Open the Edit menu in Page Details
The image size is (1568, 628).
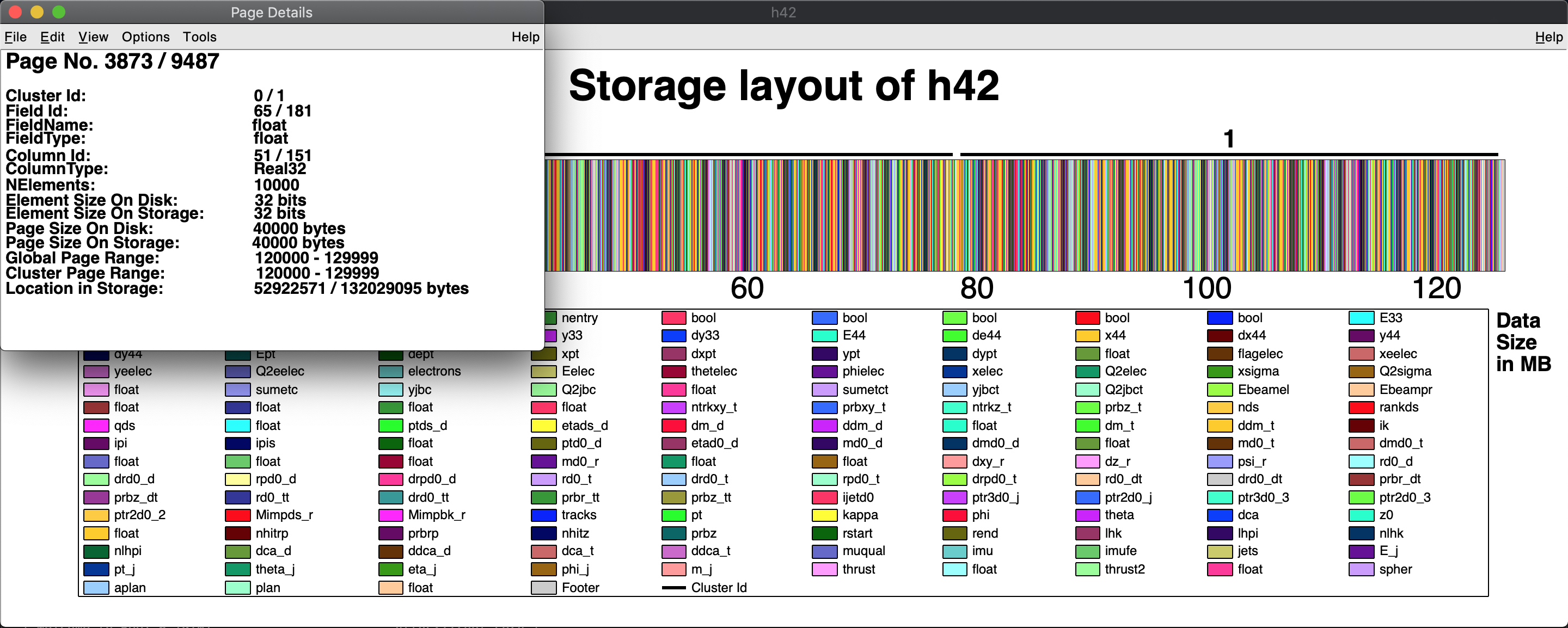point(52,37)
